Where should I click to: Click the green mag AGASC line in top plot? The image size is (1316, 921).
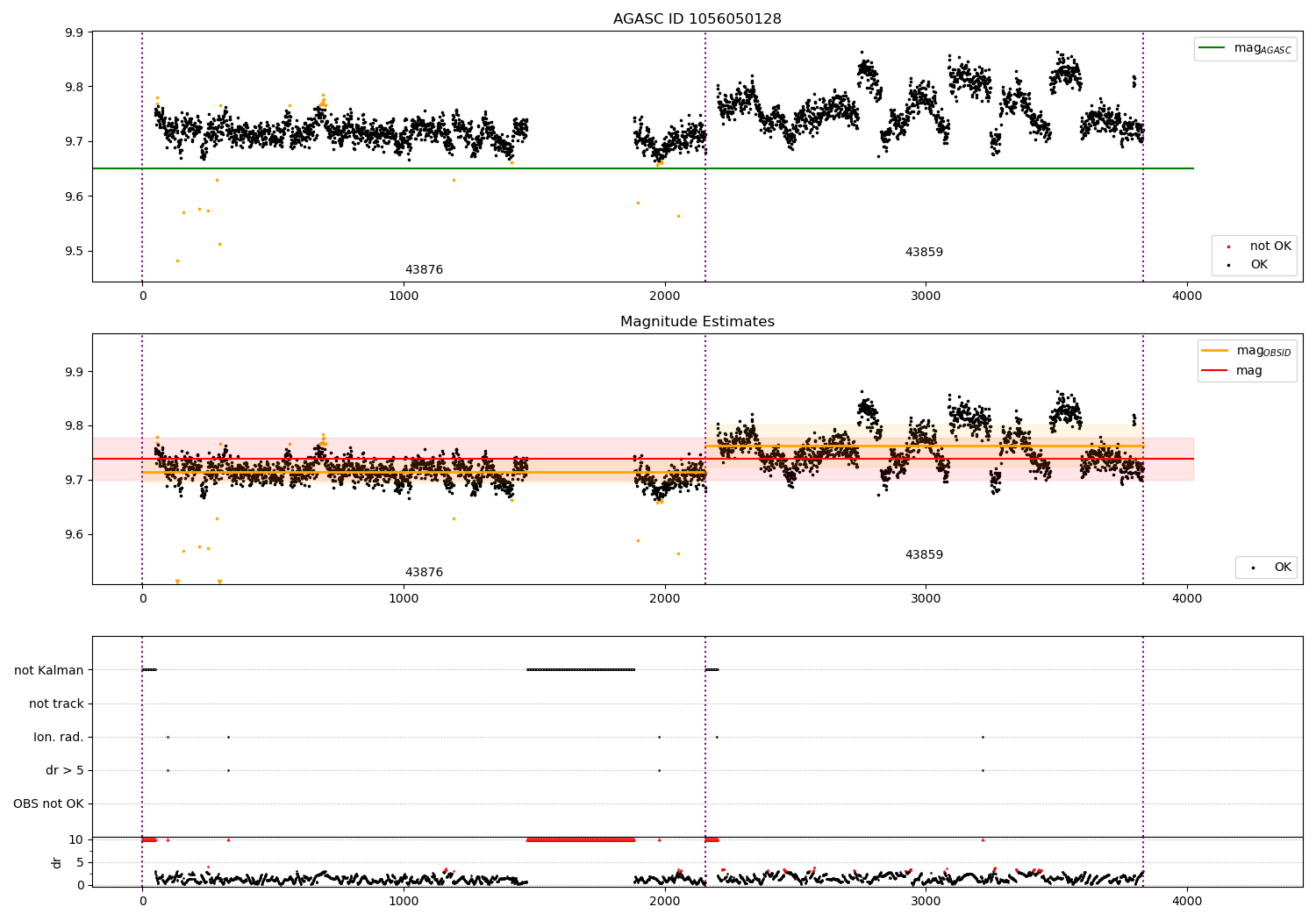coord(642,168)
